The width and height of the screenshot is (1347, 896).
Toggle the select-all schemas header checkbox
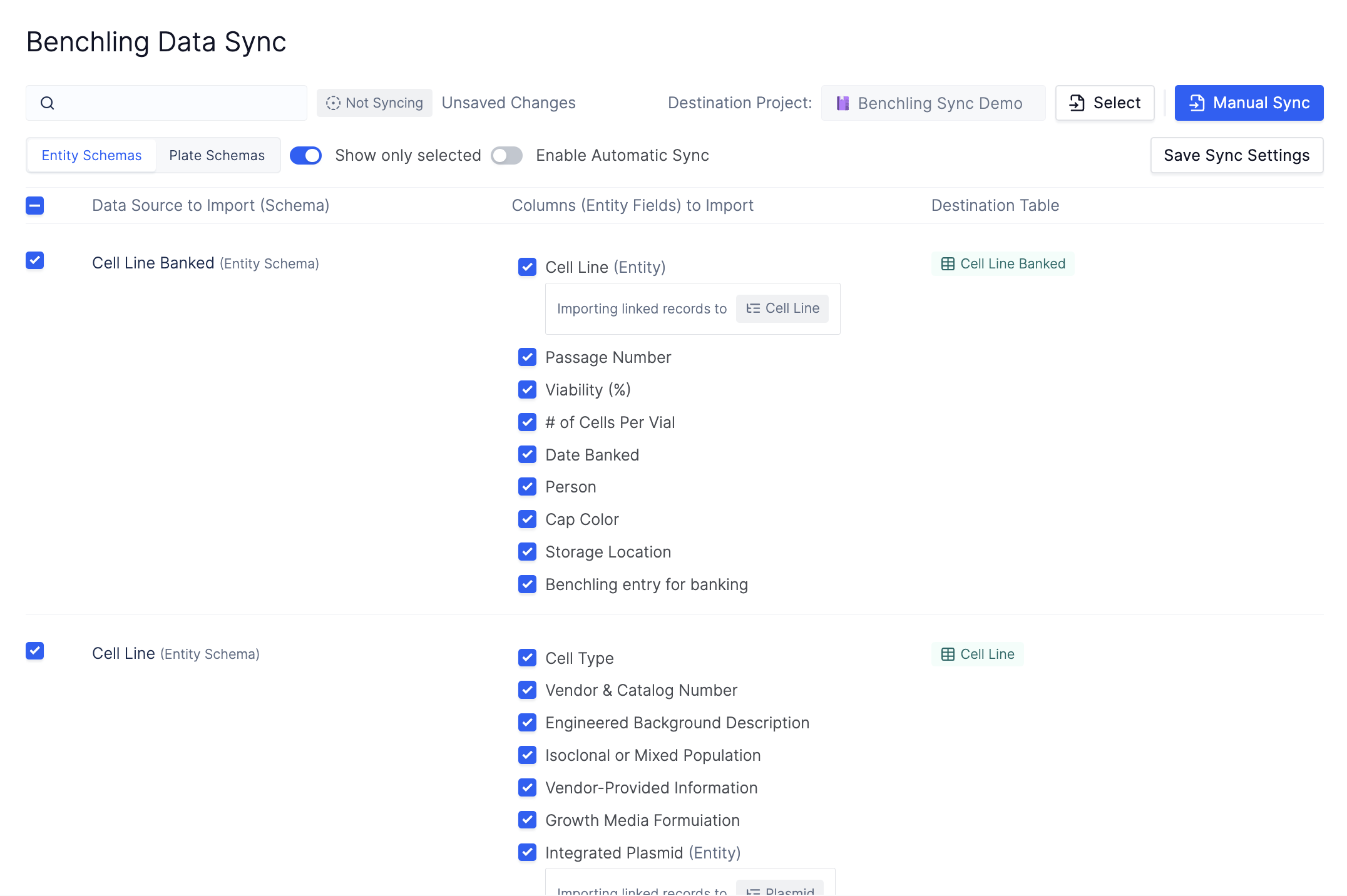(35, 205)
